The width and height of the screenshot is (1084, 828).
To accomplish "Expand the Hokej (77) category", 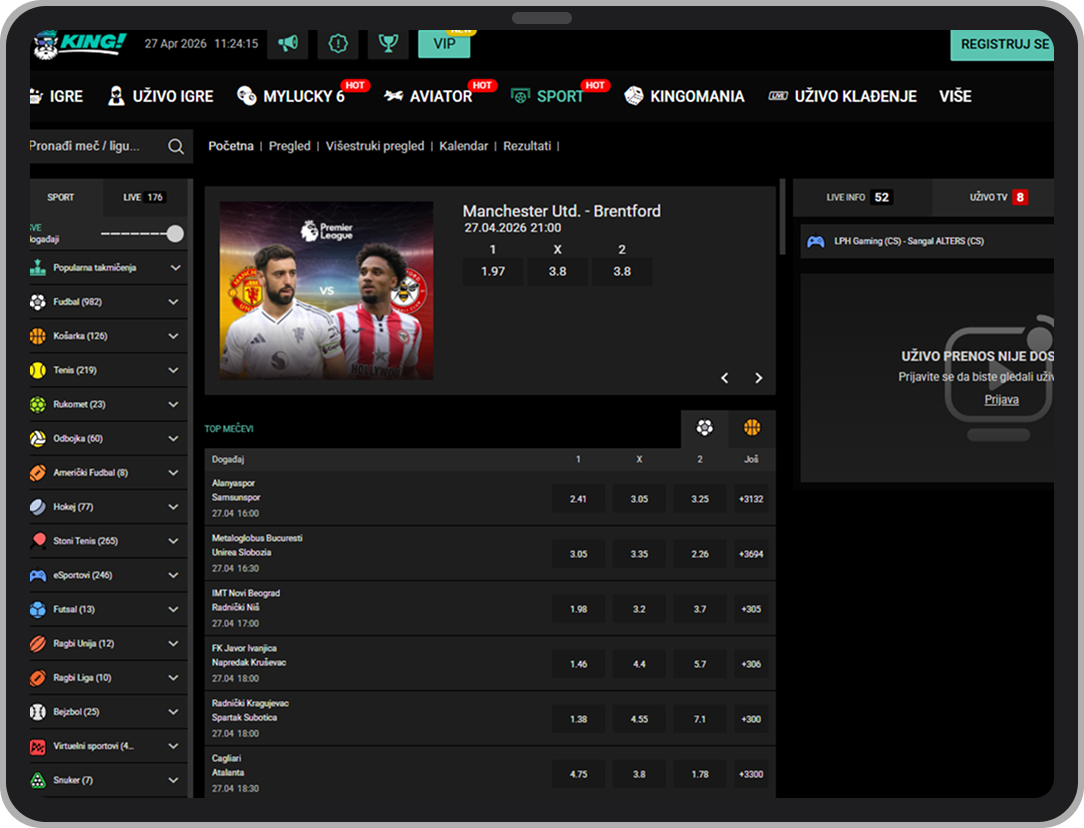I will [174, 507].
